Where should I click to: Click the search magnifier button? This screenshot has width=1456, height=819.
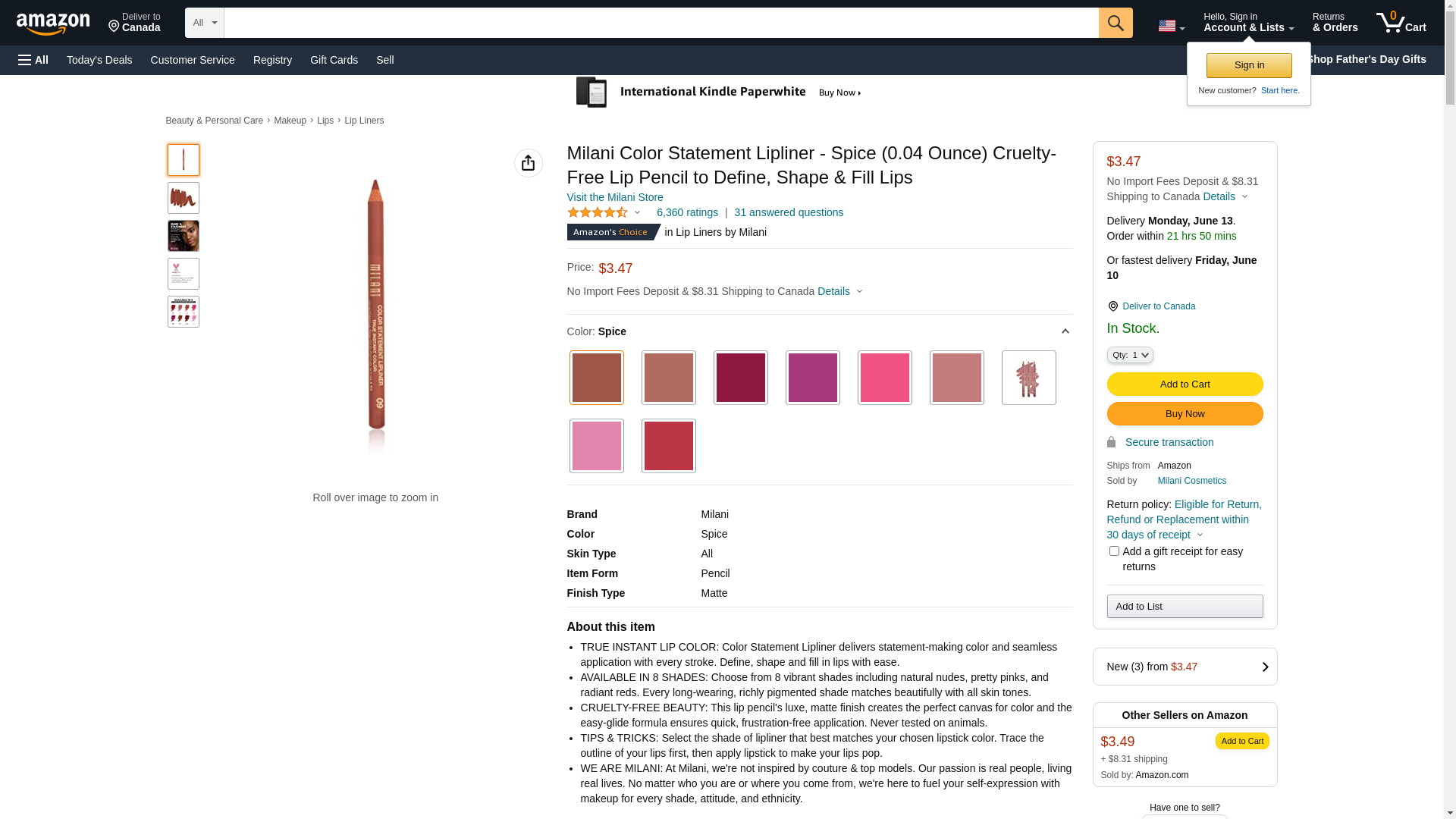tap(1115, 23)
